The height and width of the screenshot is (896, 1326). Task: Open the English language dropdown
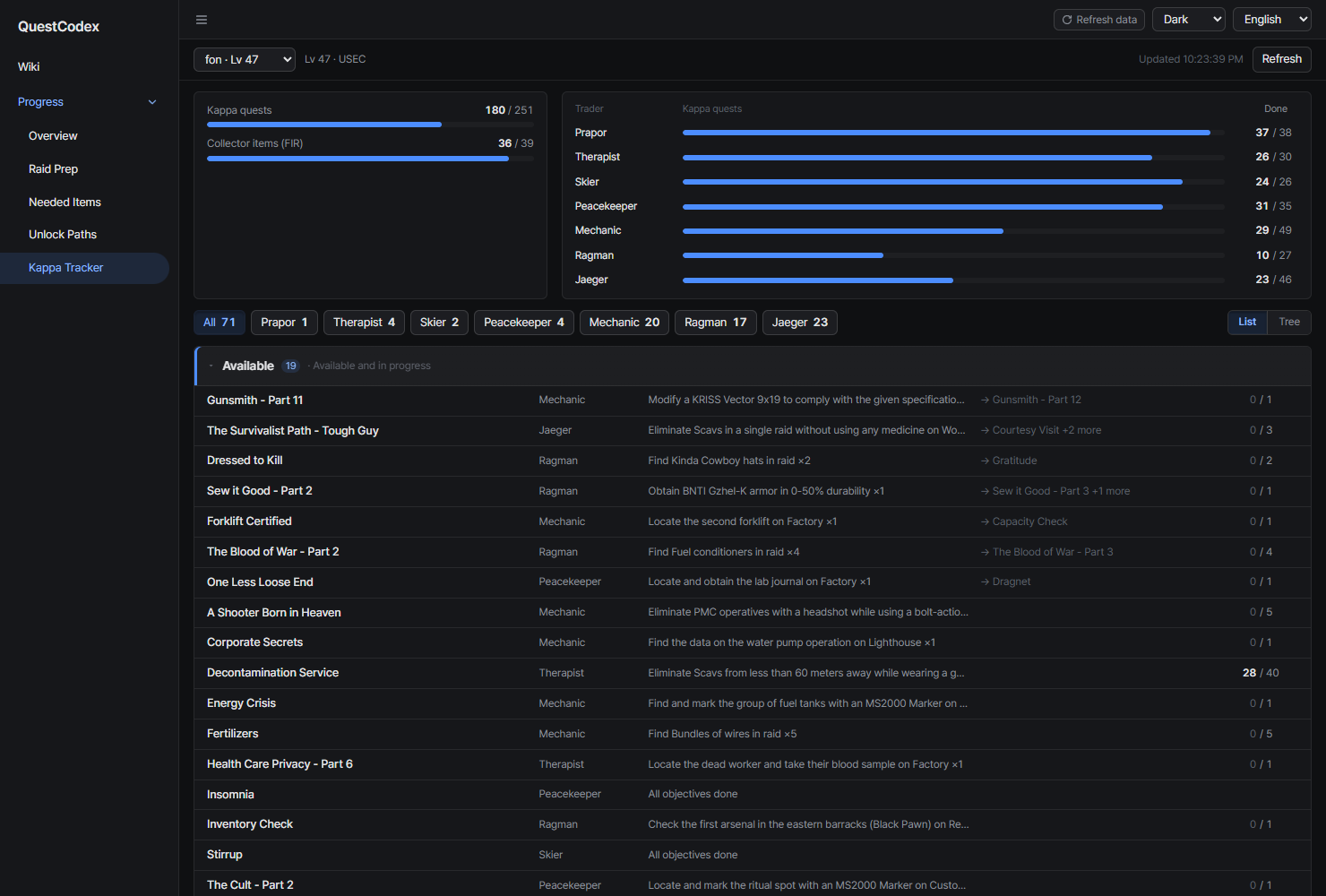pos(1272,20)
